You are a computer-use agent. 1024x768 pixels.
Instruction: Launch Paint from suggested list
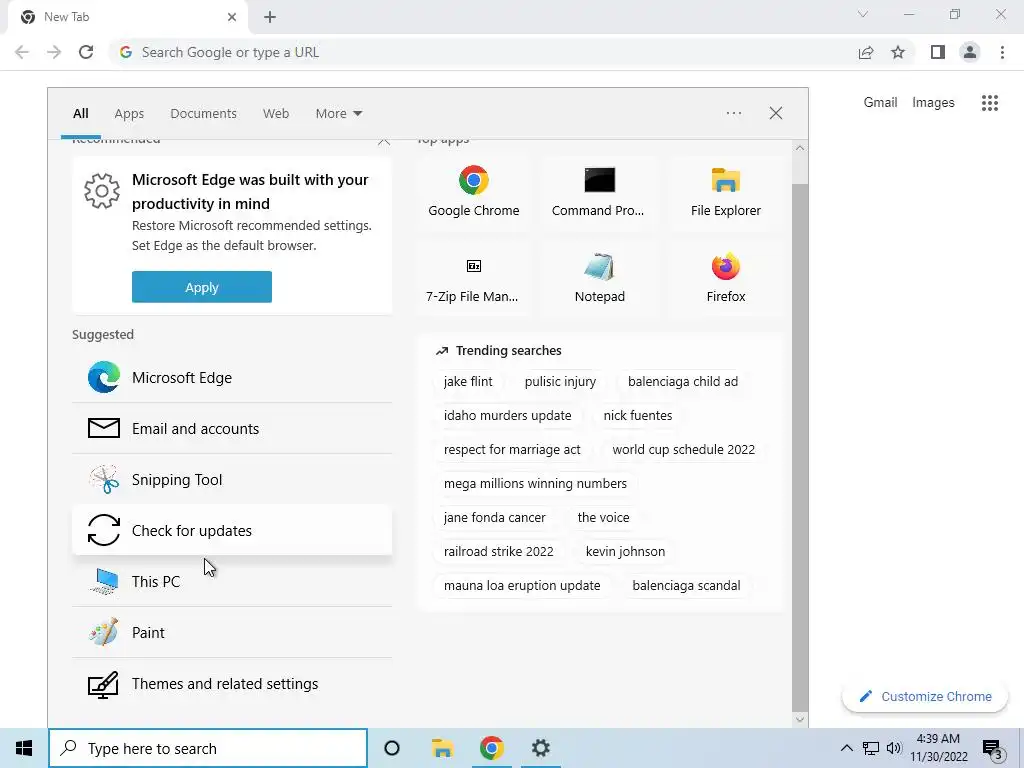click(x=232, y=632)
